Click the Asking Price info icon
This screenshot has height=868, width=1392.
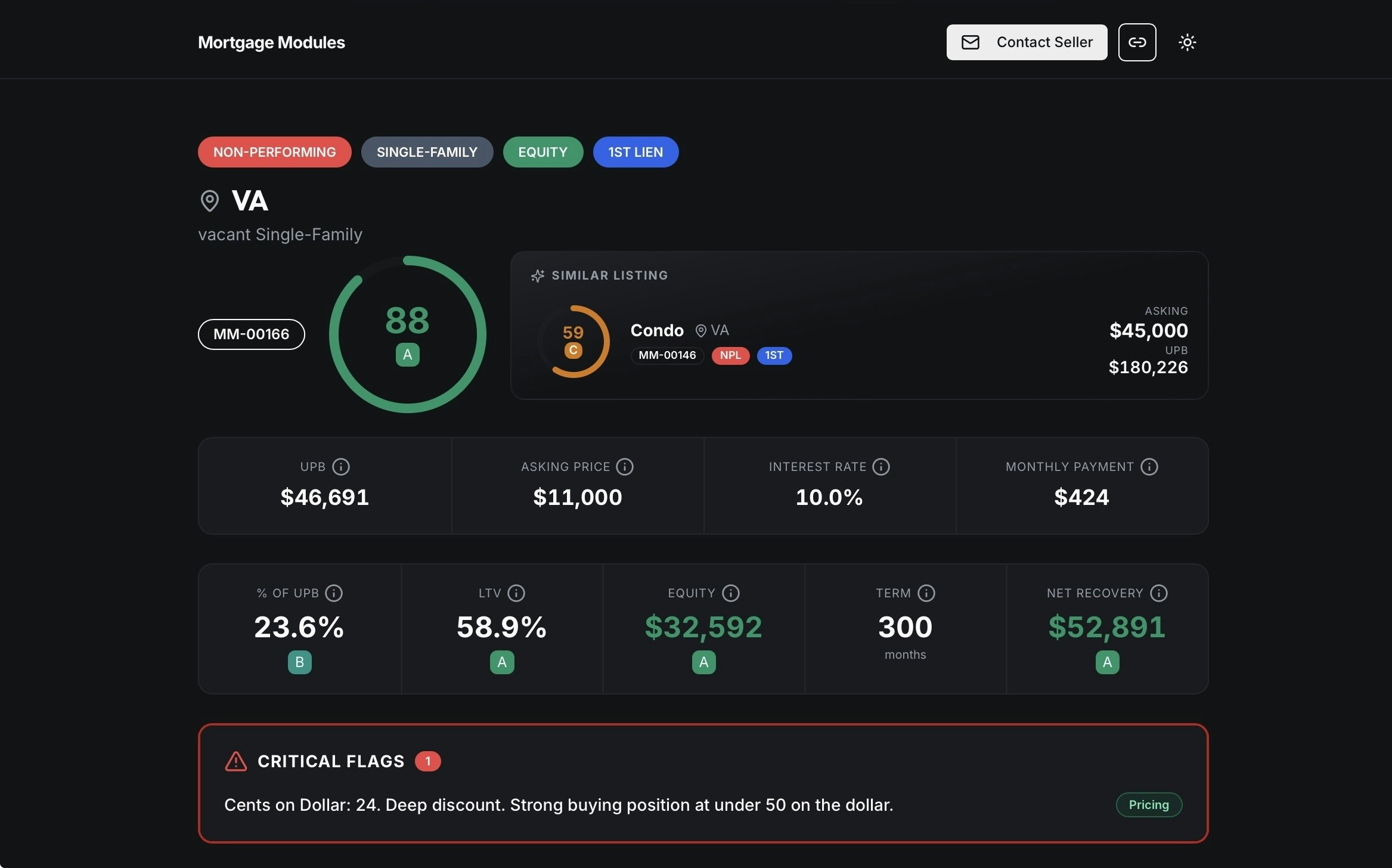point(625,467)
